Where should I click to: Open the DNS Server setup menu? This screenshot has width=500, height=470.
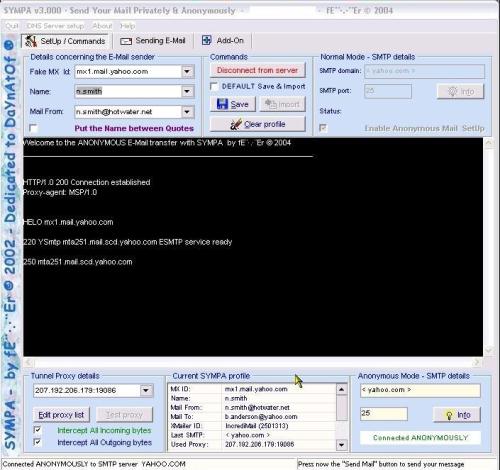55,26
